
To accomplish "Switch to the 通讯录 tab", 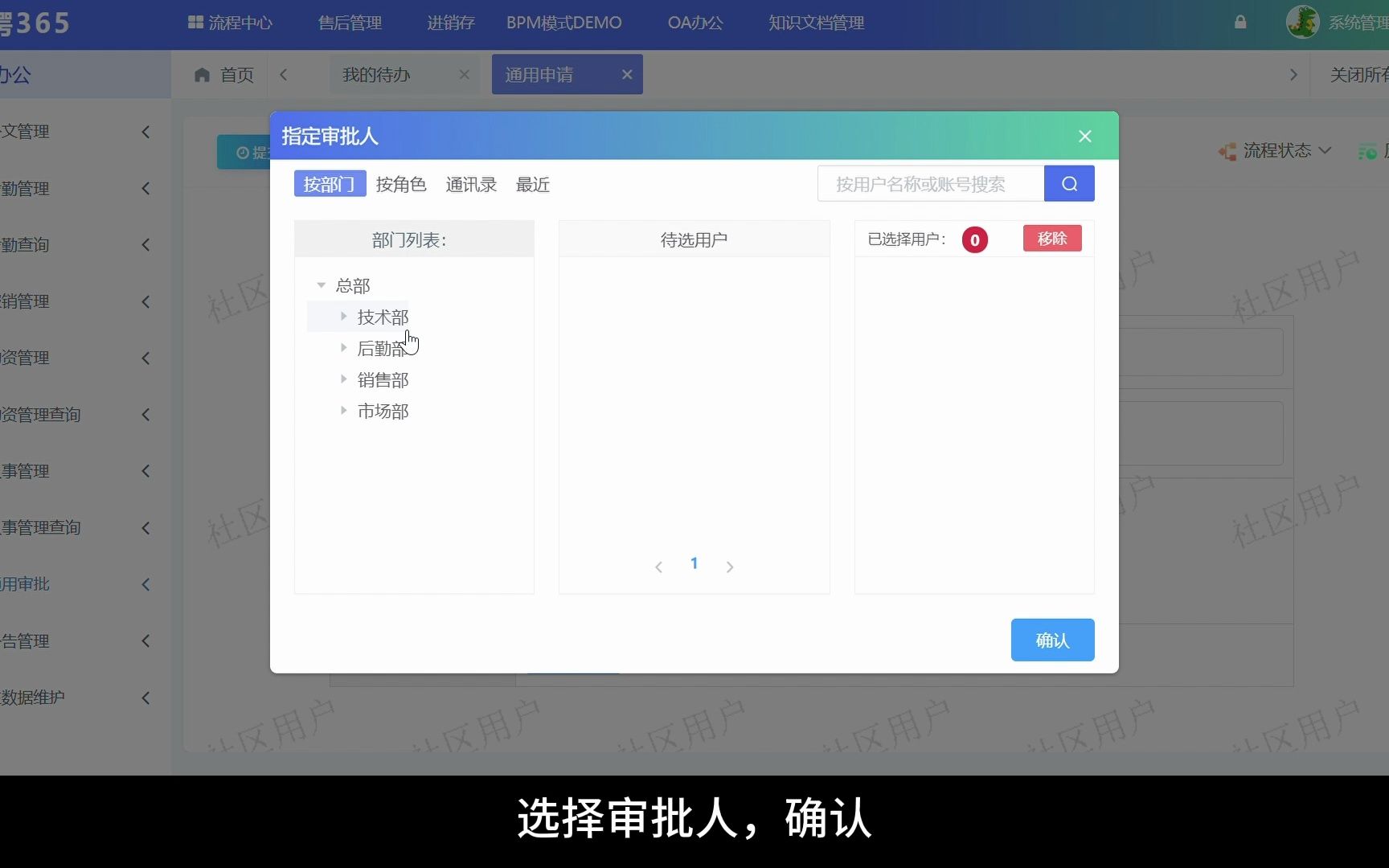I will 471,184.
